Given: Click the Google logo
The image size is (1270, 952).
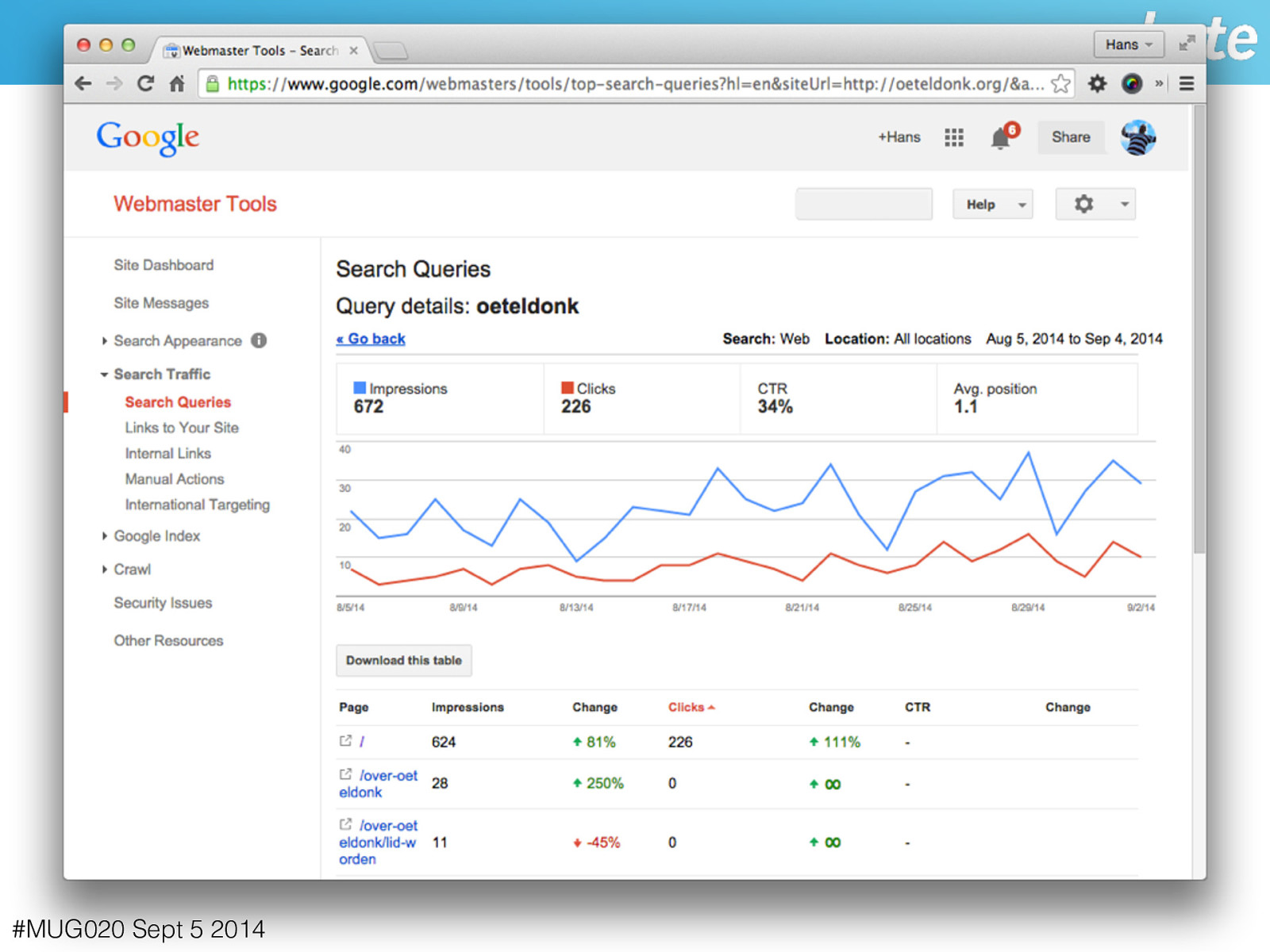Looking at the screenshot, I should coord(148,138).
